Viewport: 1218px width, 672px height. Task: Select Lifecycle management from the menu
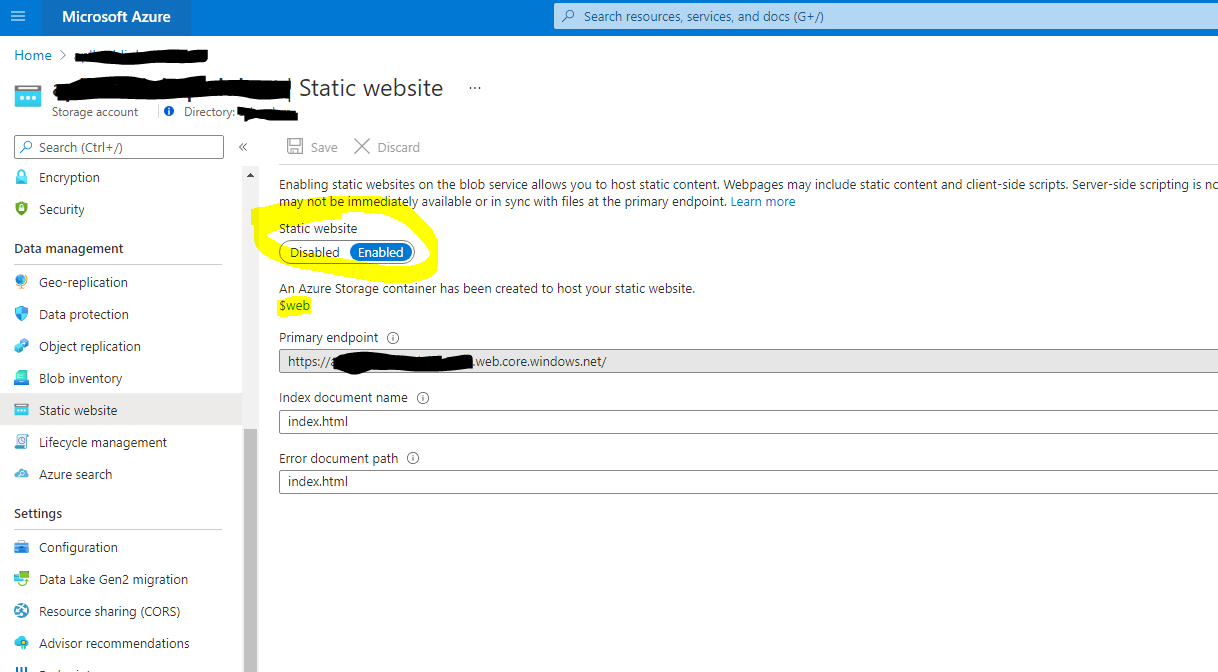103,442
